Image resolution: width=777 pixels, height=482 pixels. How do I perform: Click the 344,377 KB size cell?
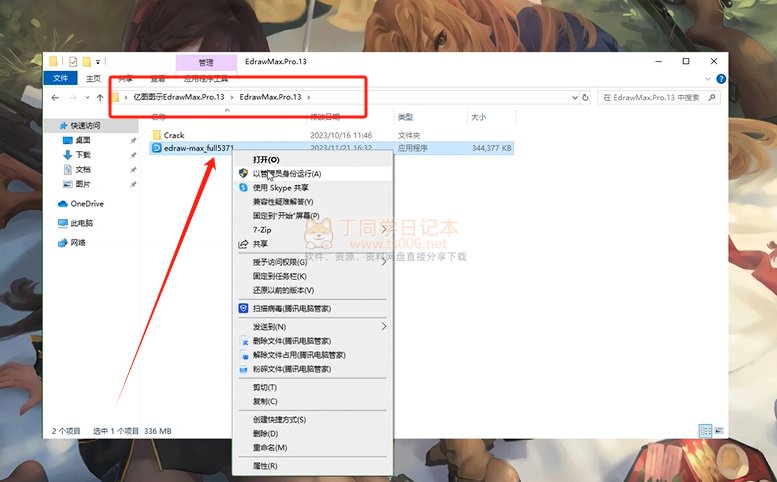tap(491, 148)
